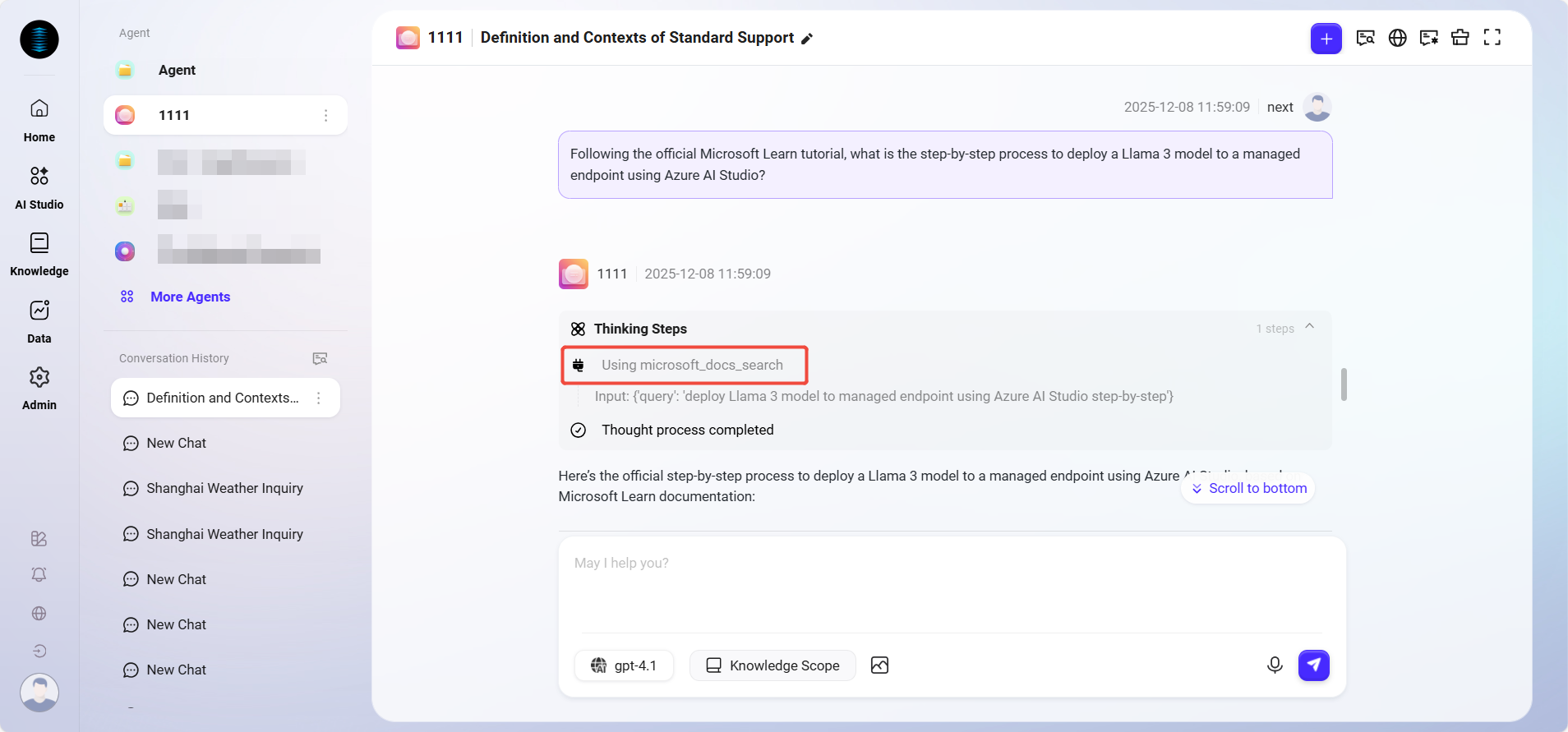
Task: Open Knowledge section in sidebar
Action: (x=39, y=254)
